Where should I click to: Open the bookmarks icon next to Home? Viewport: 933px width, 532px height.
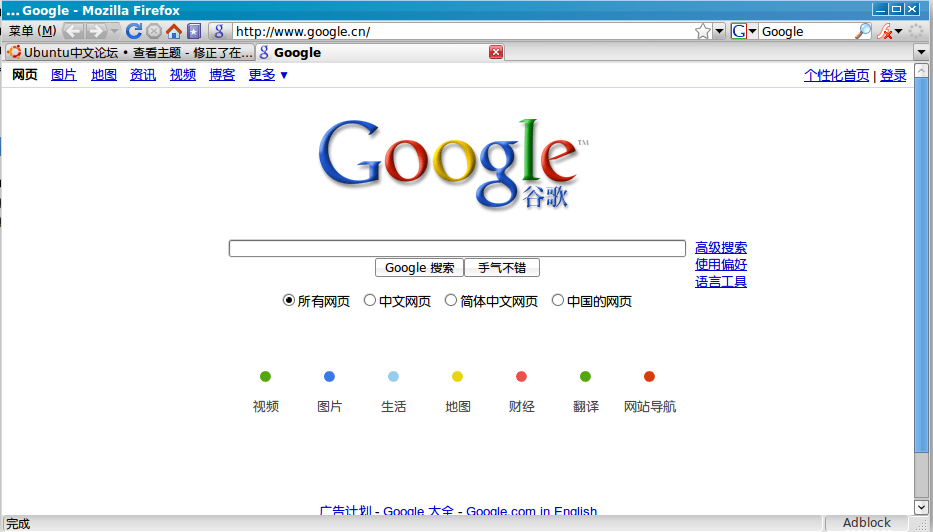point(194,31)
